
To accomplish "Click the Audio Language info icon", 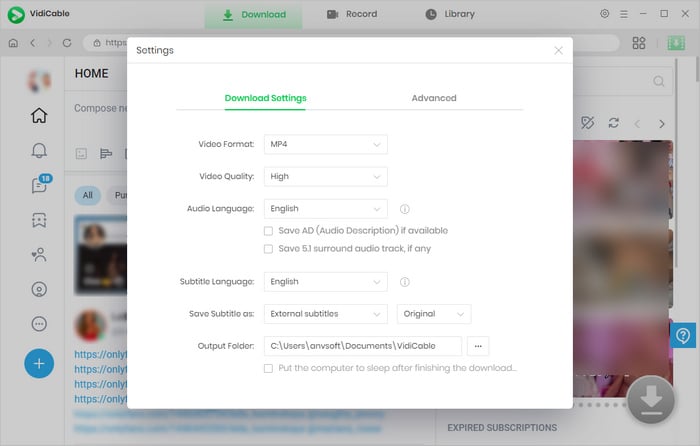I will click(404, 209).
